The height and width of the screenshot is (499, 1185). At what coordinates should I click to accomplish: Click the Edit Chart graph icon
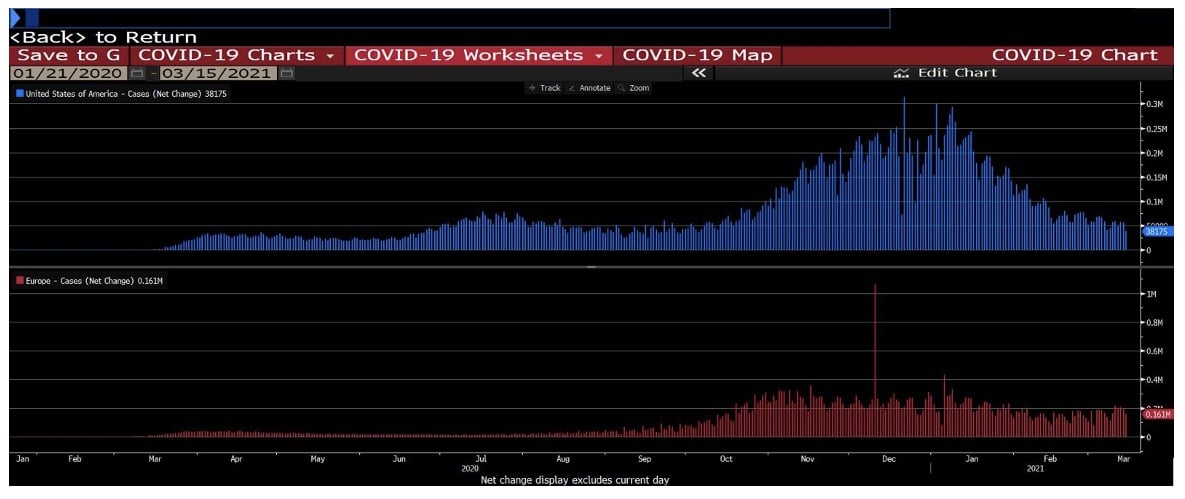click(x=901, y=73)
